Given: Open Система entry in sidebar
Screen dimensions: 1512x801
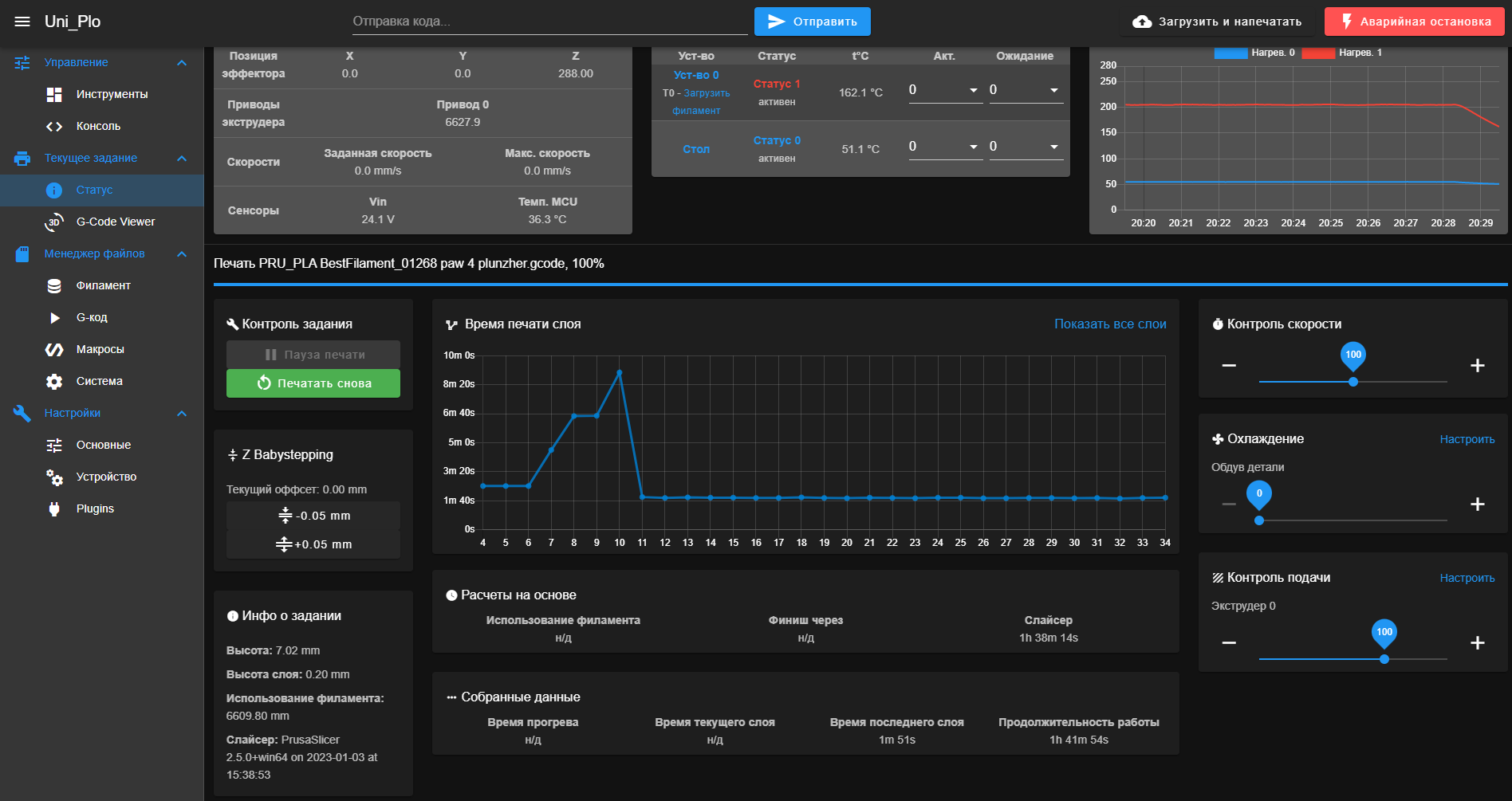Looking at the screenshot, I should [x=102, y=381].
